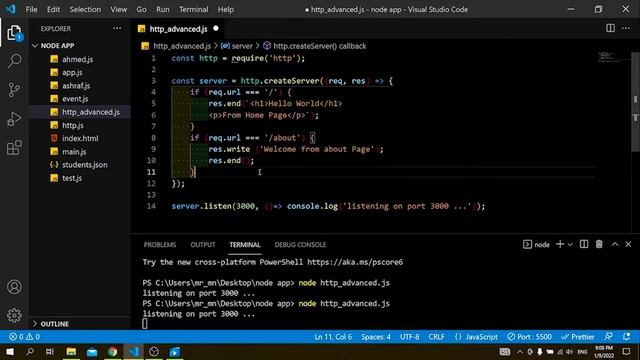Open the Accounts menu icon
Screen dimensions: 640x360
14,287
